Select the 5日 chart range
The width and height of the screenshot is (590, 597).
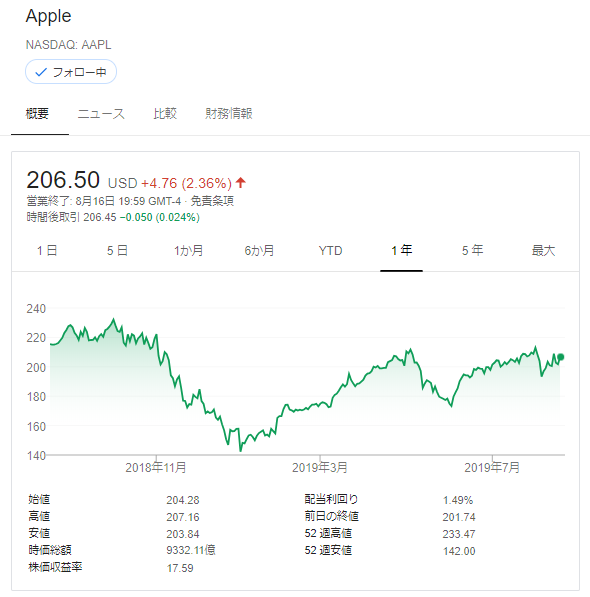point(117,251)
